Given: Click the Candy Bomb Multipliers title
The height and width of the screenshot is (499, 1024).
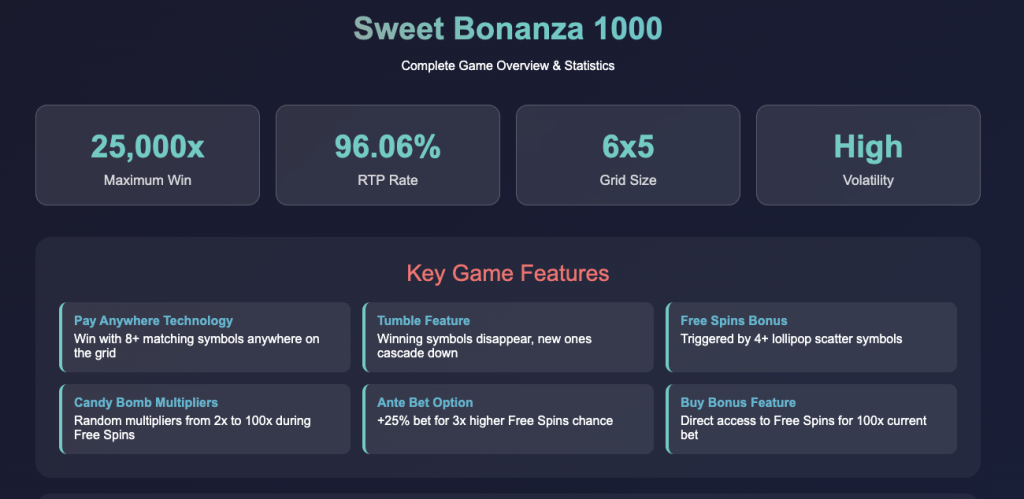Looking at the screenshot, I should pos(146,403).
